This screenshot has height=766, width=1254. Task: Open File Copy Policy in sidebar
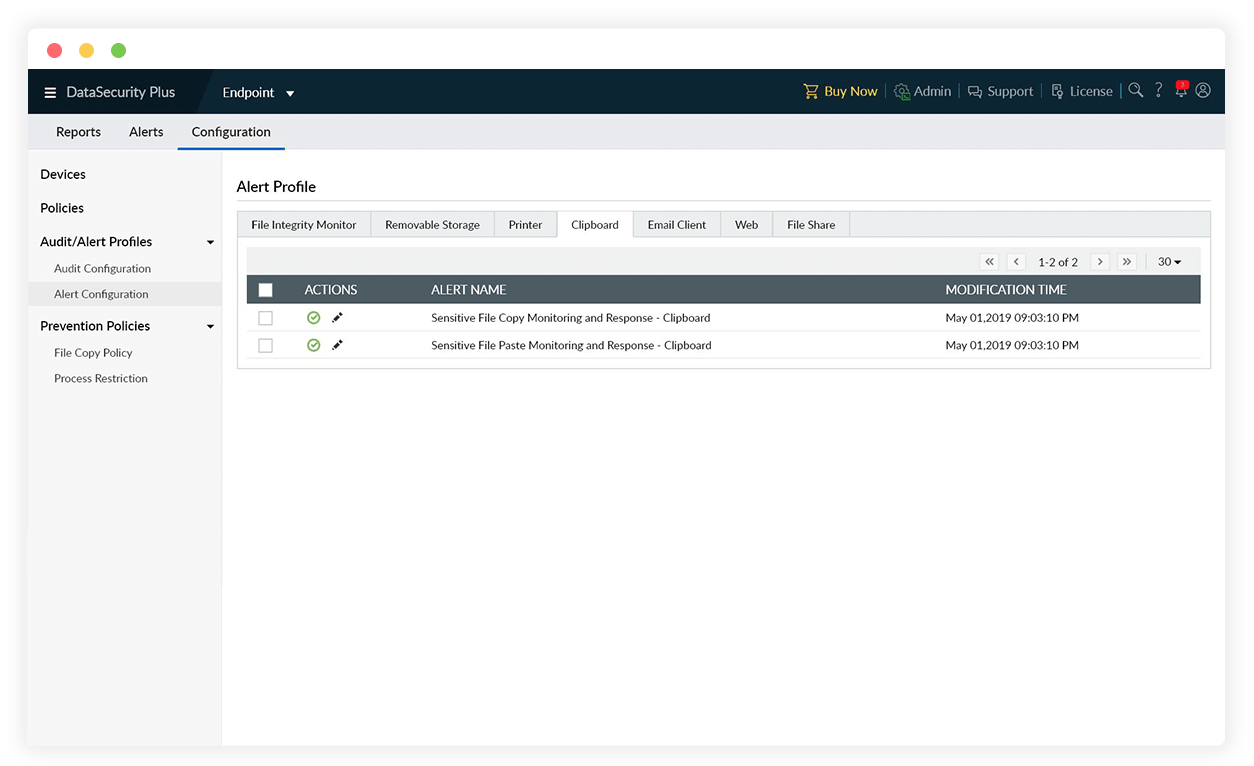(93, 353)
